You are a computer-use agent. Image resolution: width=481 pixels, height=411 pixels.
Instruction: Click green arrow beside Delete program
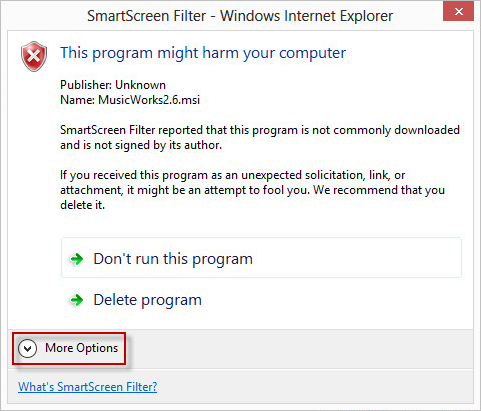(77, 300)
